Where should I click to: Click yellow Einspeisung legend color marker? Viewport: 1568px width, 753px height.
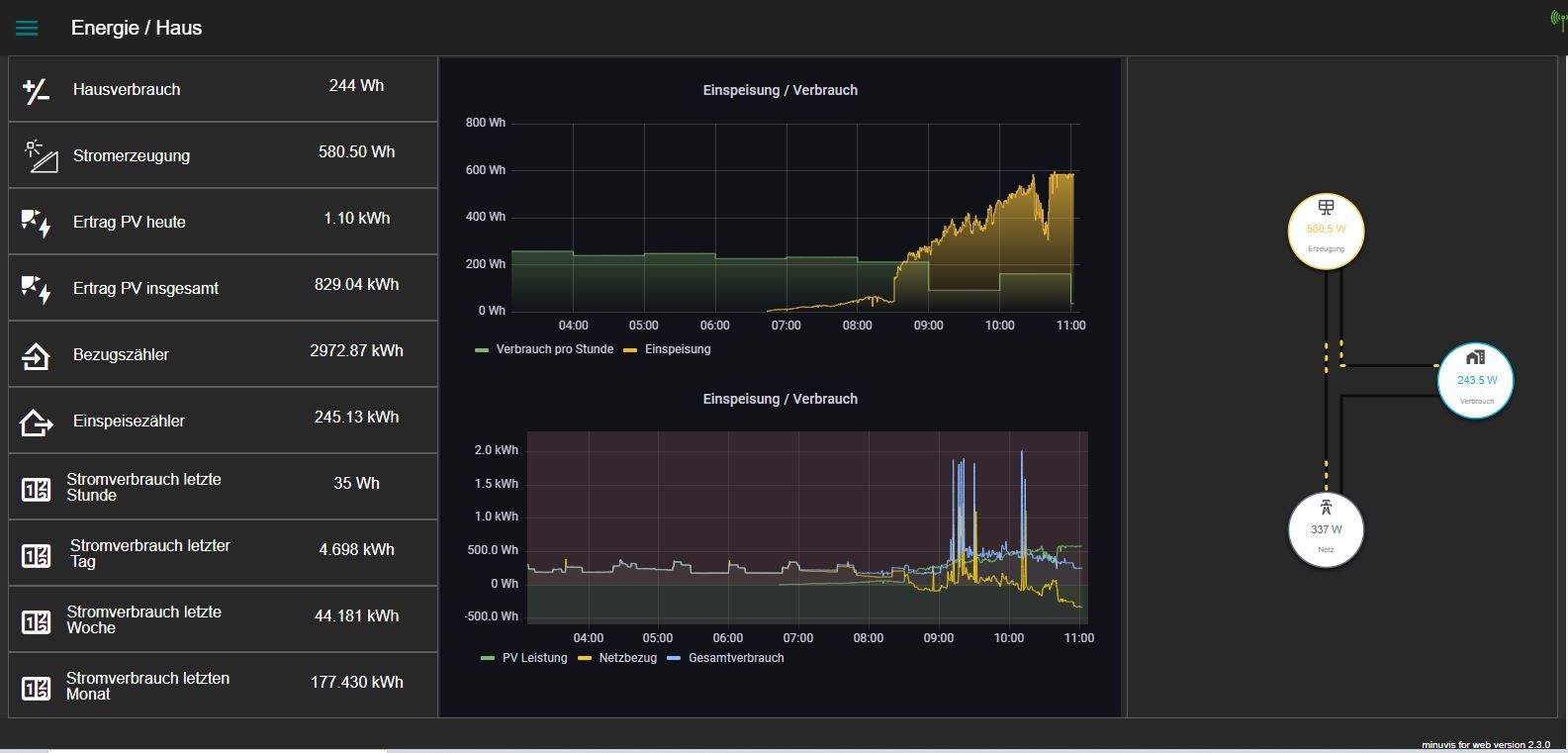[630, 350]
